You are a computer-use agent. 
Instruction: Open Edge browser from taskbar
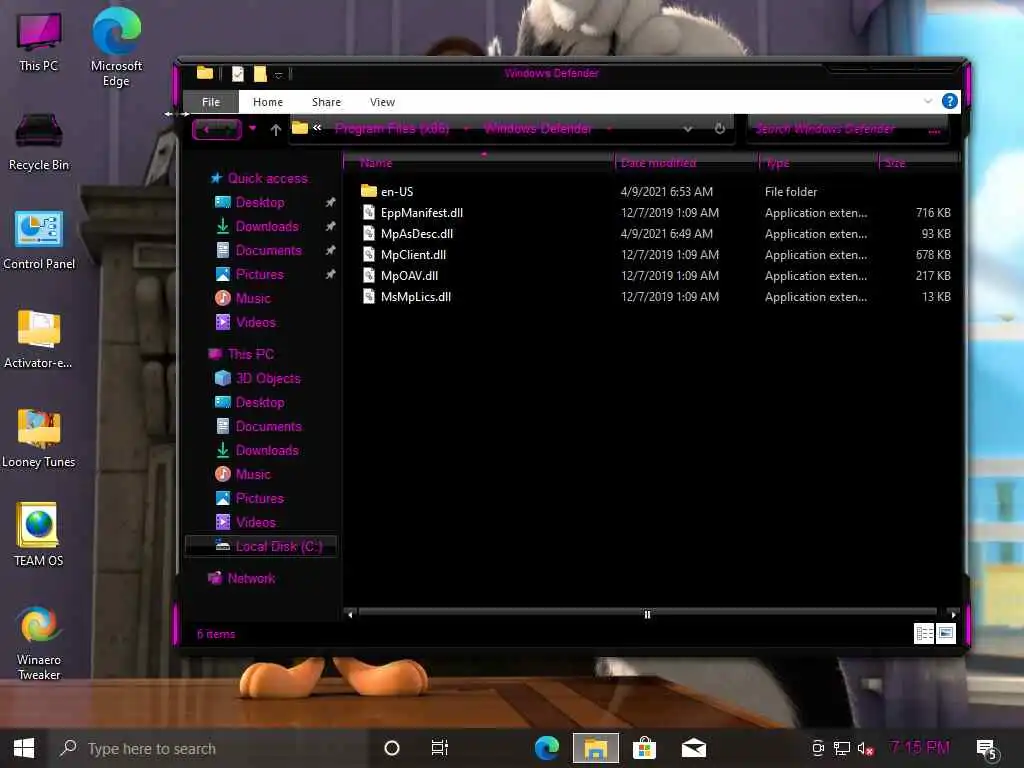click(547, 748)
